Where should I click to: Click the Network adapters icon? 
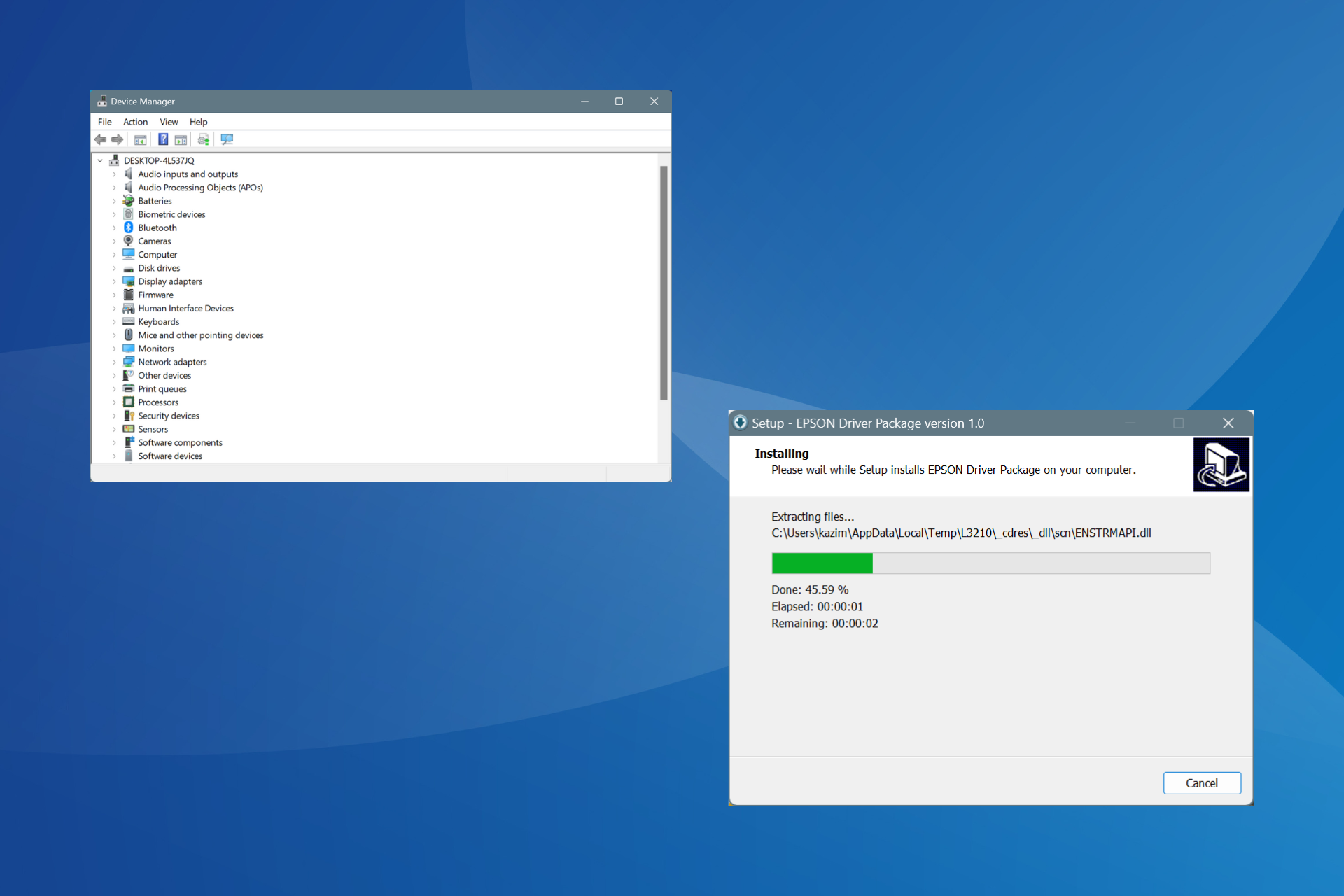[x=129, y=362]
